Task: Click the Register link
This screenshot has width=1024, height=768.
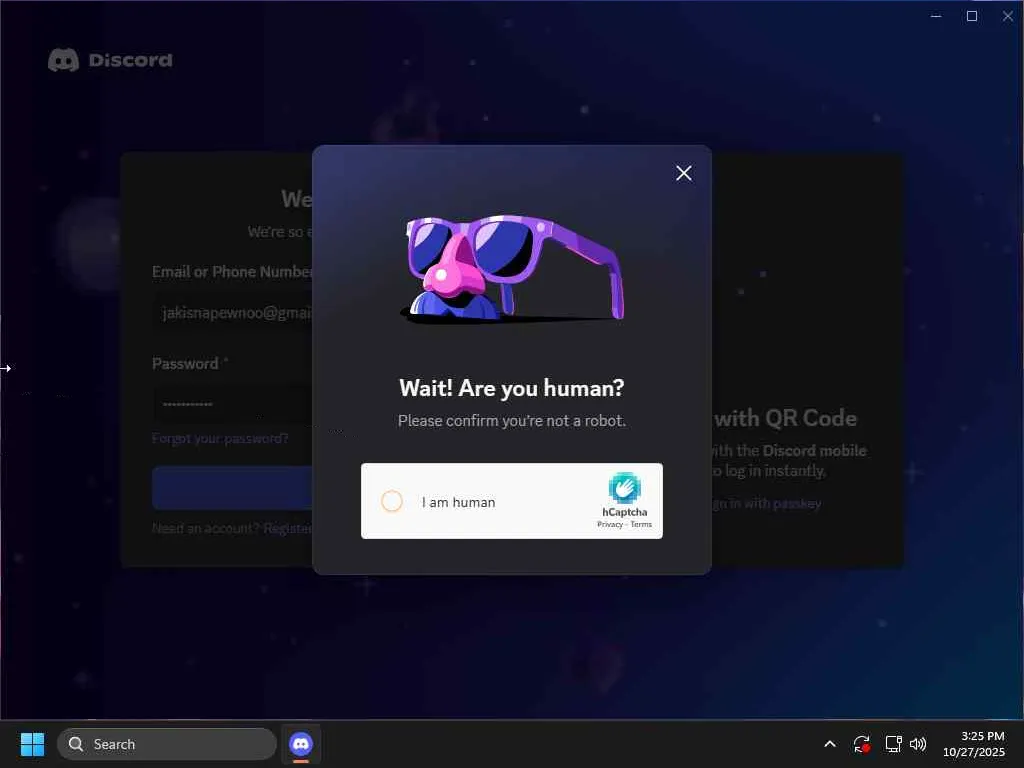Action: pos(287,528)
